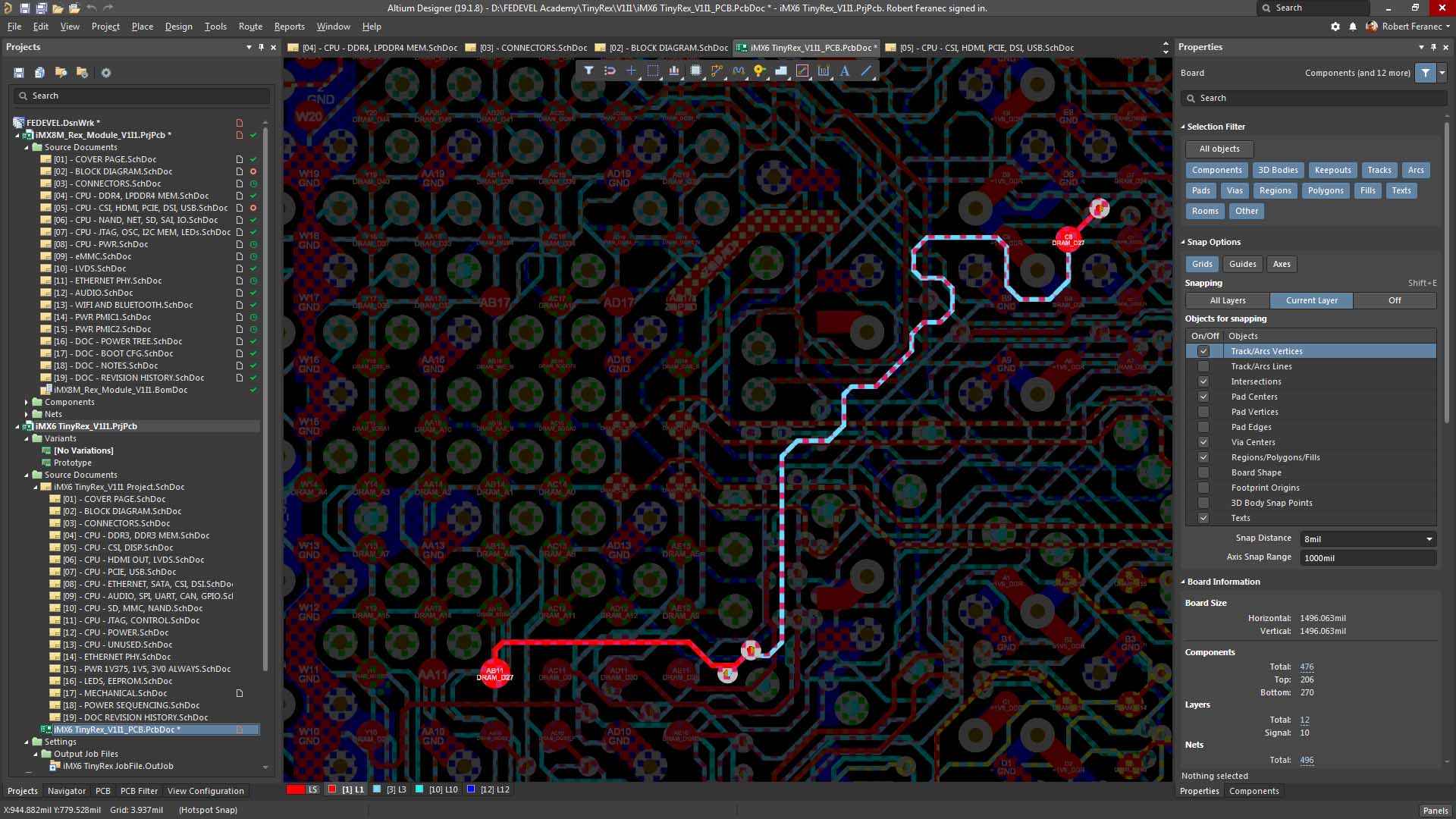This screenshot has height=819, width=1456.
Task: Open the Snap Distance dropdown
Action: tap(1429, 539)
